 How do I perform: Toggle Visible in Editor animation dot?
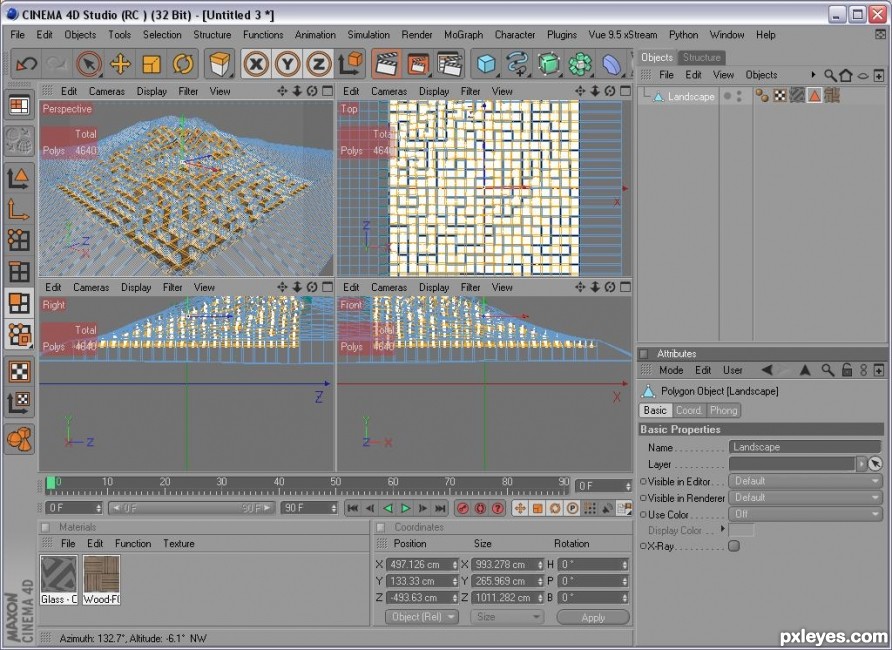[643, 481]
